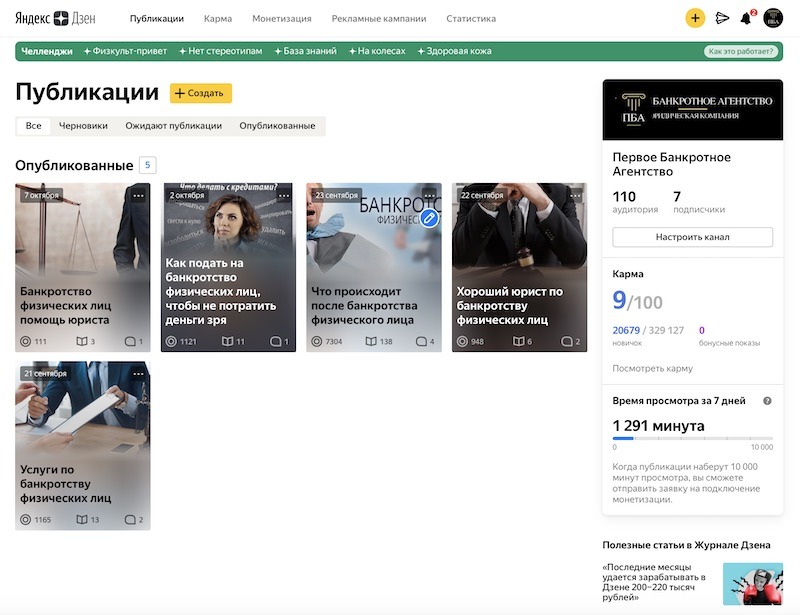Switch to the Опубликованные tab

[x=277, y=126]
